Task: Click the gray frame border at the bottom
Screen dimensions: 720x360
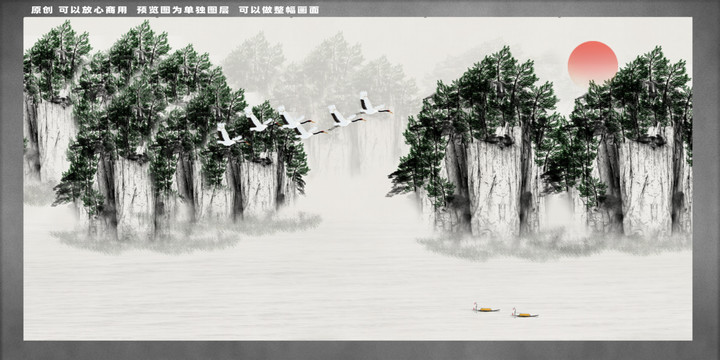Action: [360, 350]
